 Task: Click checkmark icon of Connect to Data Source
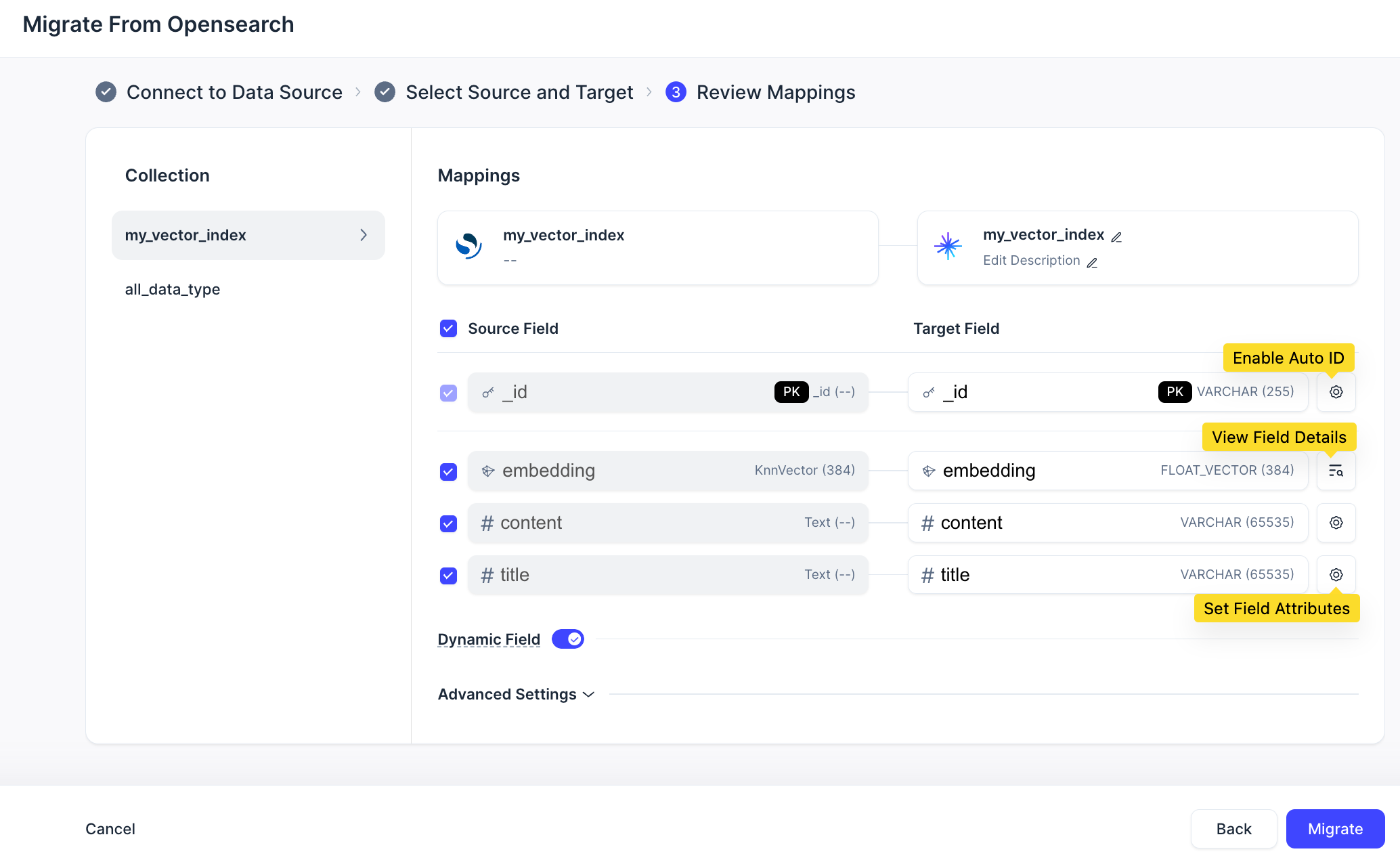coord(106,91)
